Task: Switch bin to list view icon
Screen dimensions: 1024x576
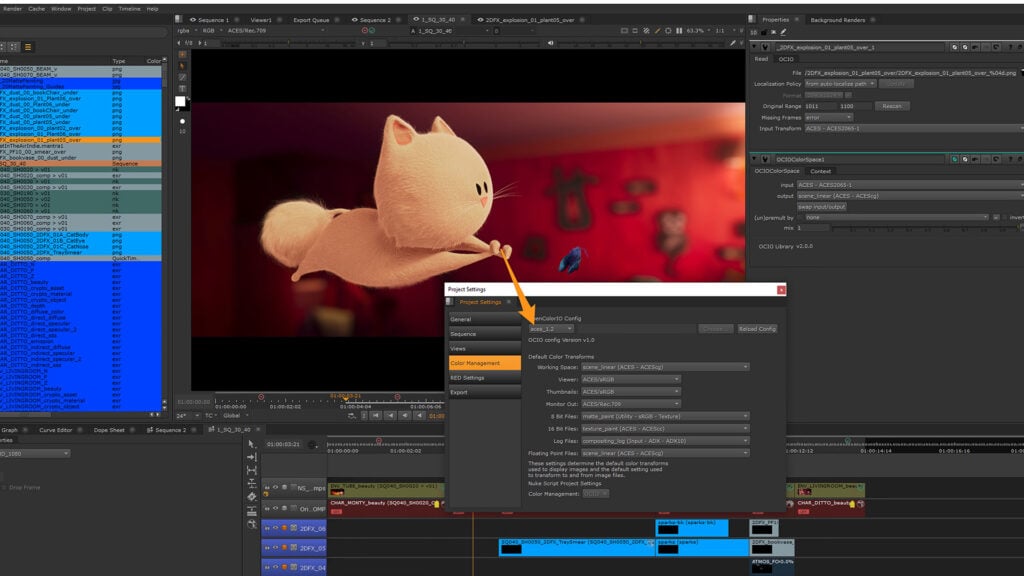Action: 28,47
